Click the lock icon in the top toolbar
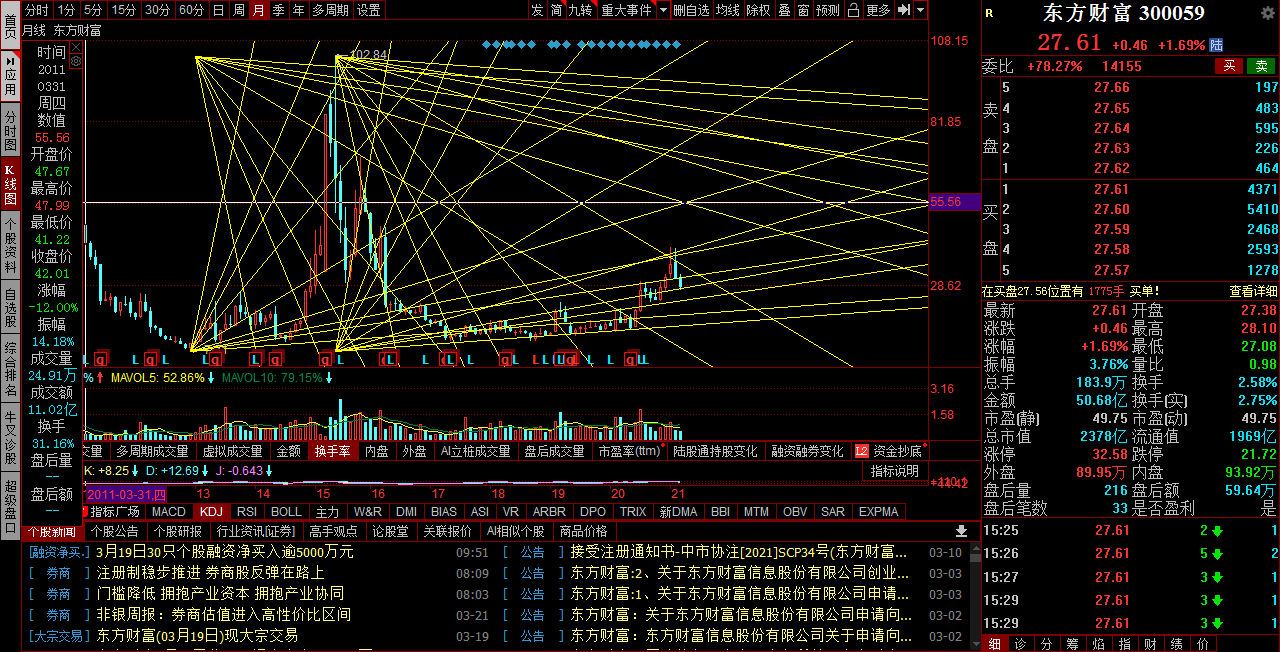1280x652 pixels. click(853, 10)
